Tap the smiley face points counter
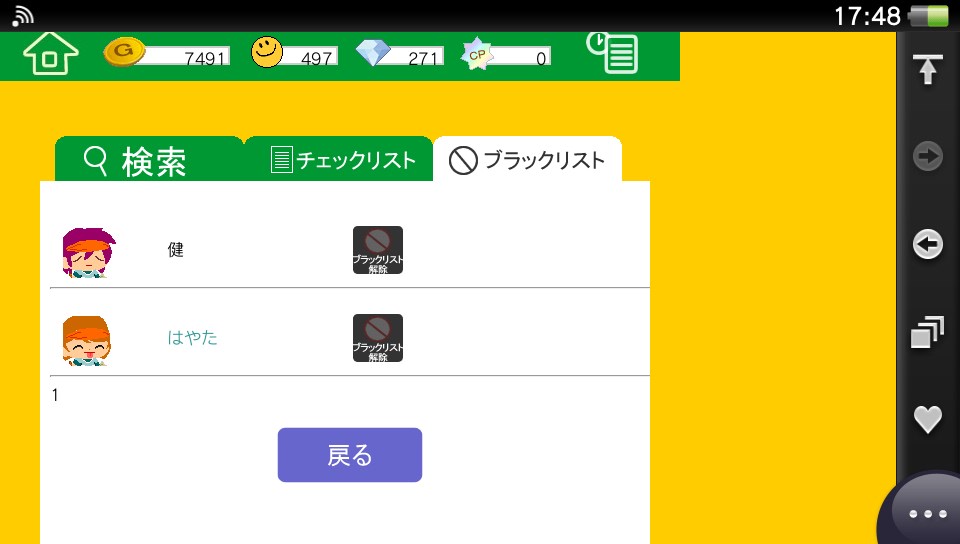Image resolution: width=960 pixels, height=544 pixels. [x=294, y=53]
